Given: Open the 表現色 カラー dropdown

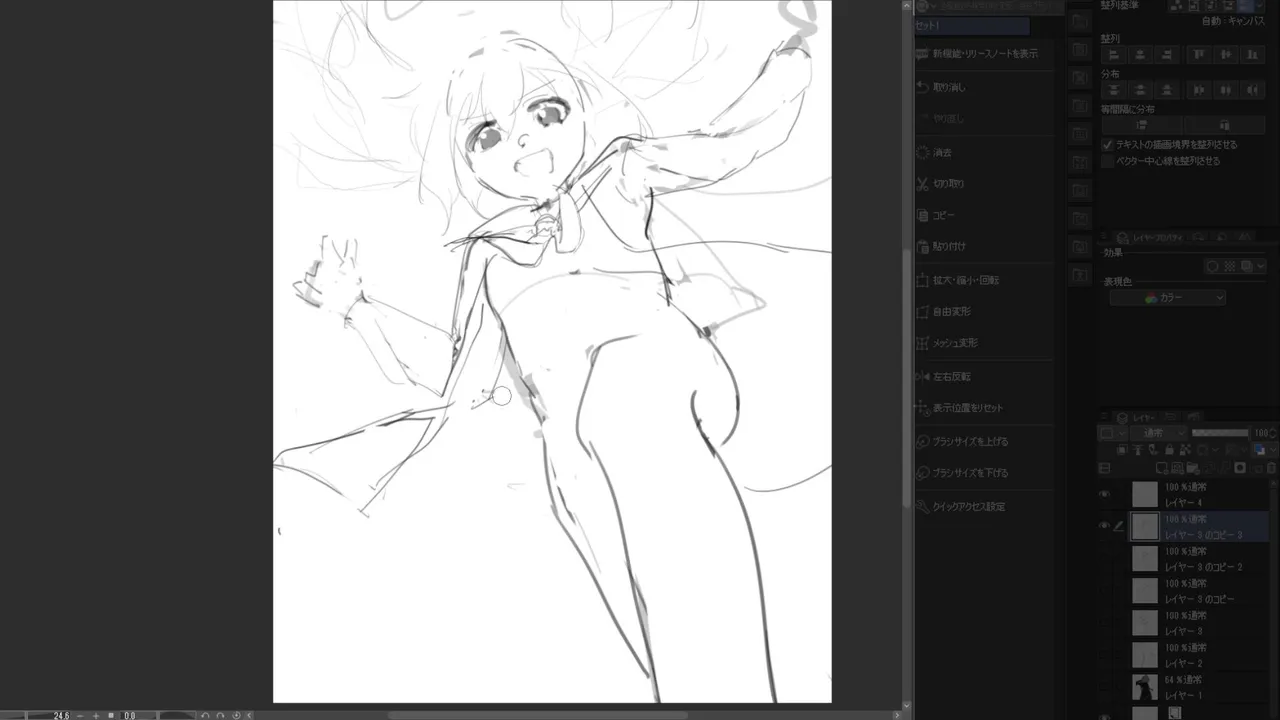Looking at the screenshot, I should 1168,298.
